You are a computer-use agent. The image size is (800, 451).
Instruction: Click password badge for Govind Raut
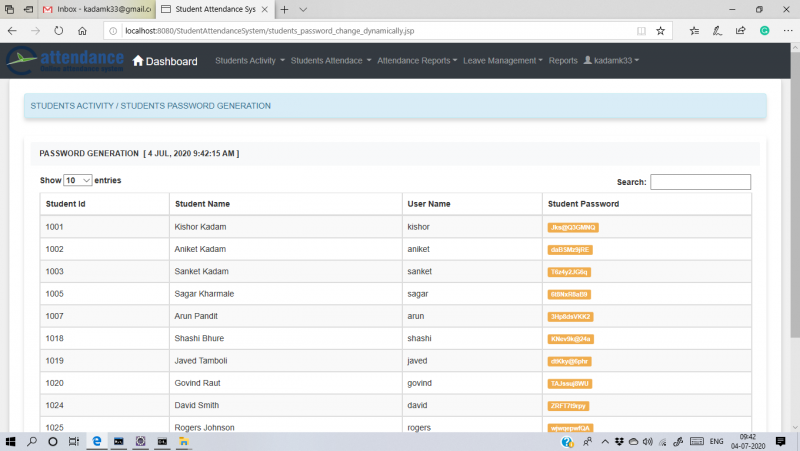(x=569, y=384)
